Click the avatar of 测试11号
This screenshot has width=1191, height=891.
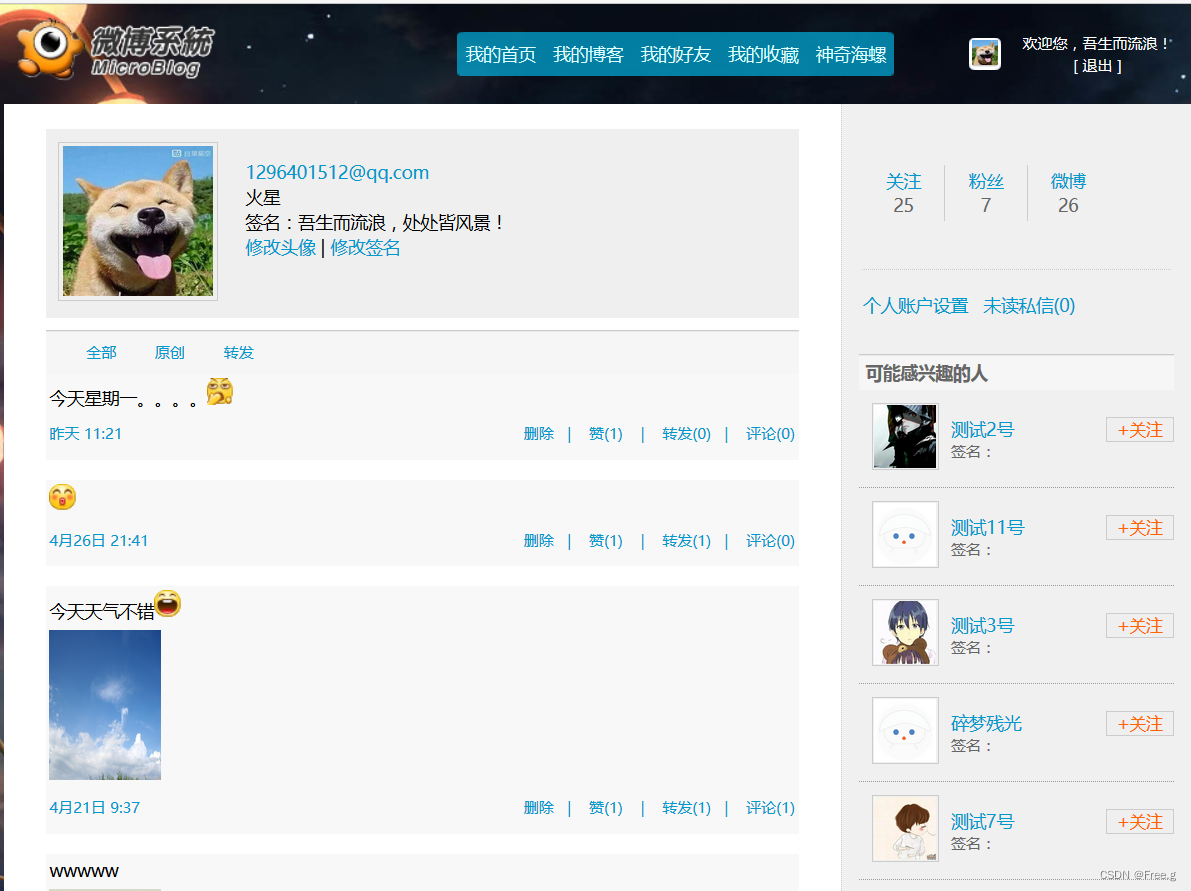point(905,534)
